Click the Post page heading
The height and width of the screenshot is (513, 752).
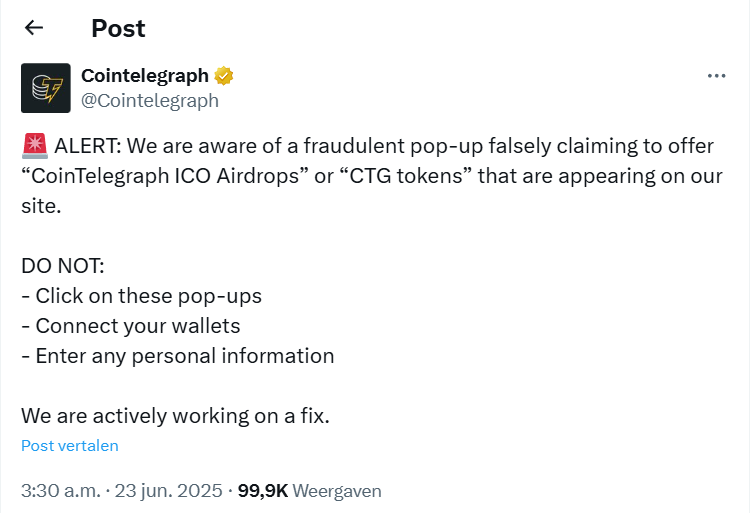point(118,28)
